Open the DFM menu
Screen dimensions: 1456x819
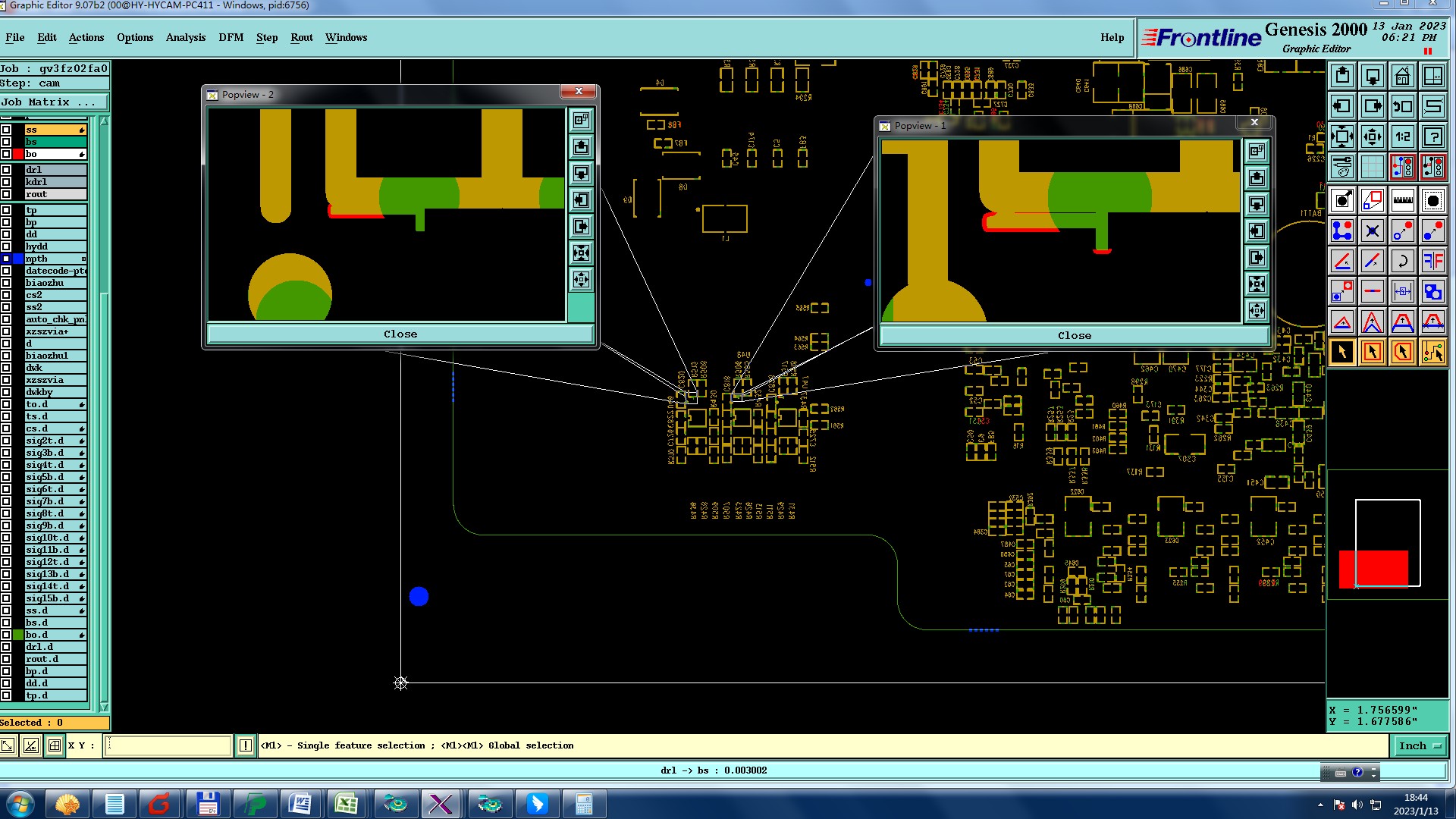[231, 37]
